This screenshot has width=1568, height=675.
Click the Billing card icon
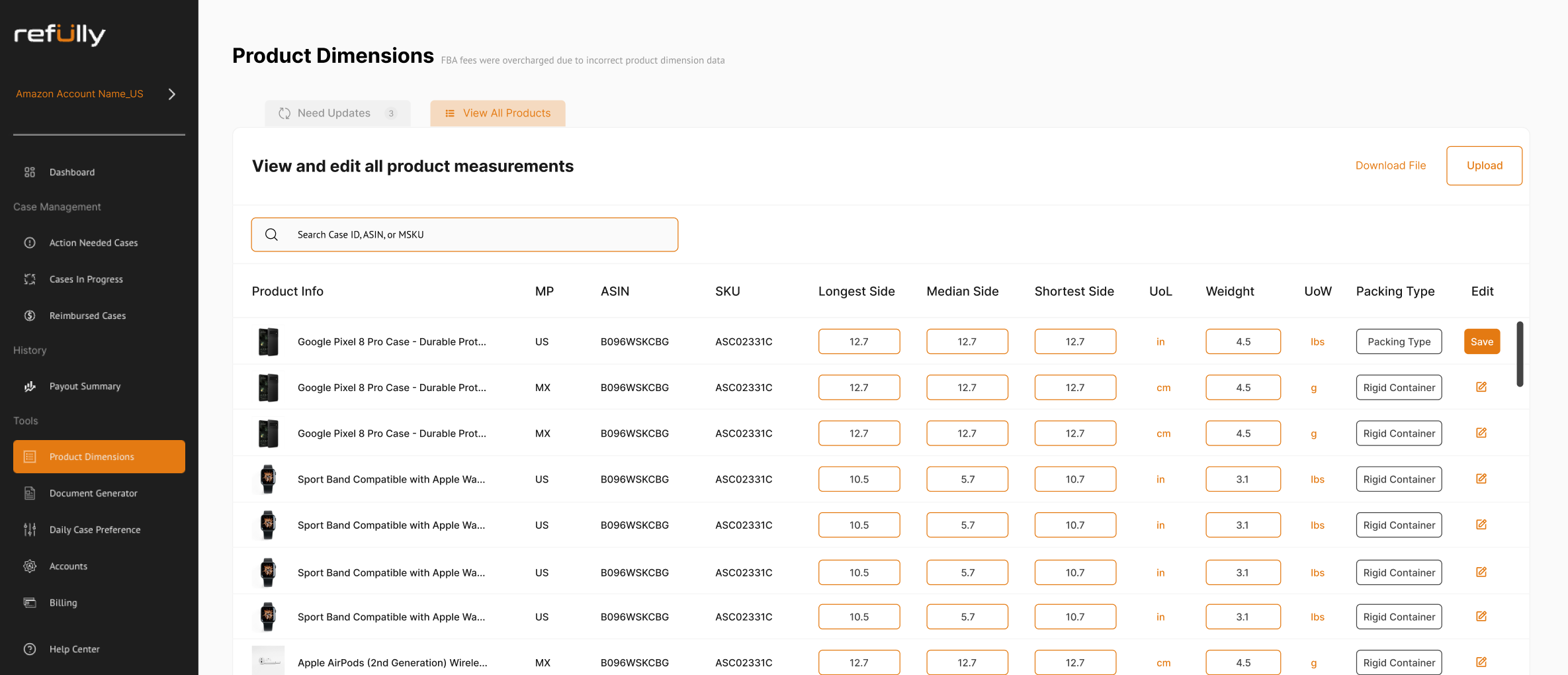[x=30, y=602]
